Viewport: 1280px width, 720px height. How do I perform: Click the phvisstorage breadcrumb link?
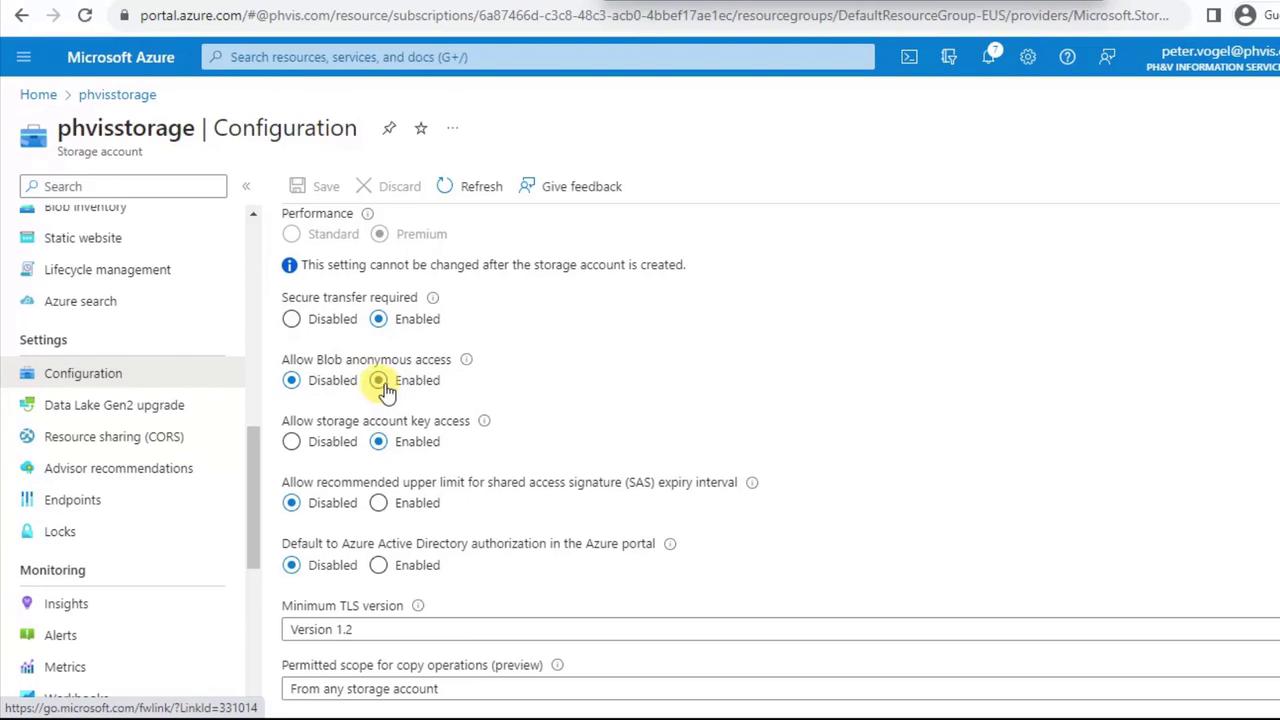tap(117, 94)
